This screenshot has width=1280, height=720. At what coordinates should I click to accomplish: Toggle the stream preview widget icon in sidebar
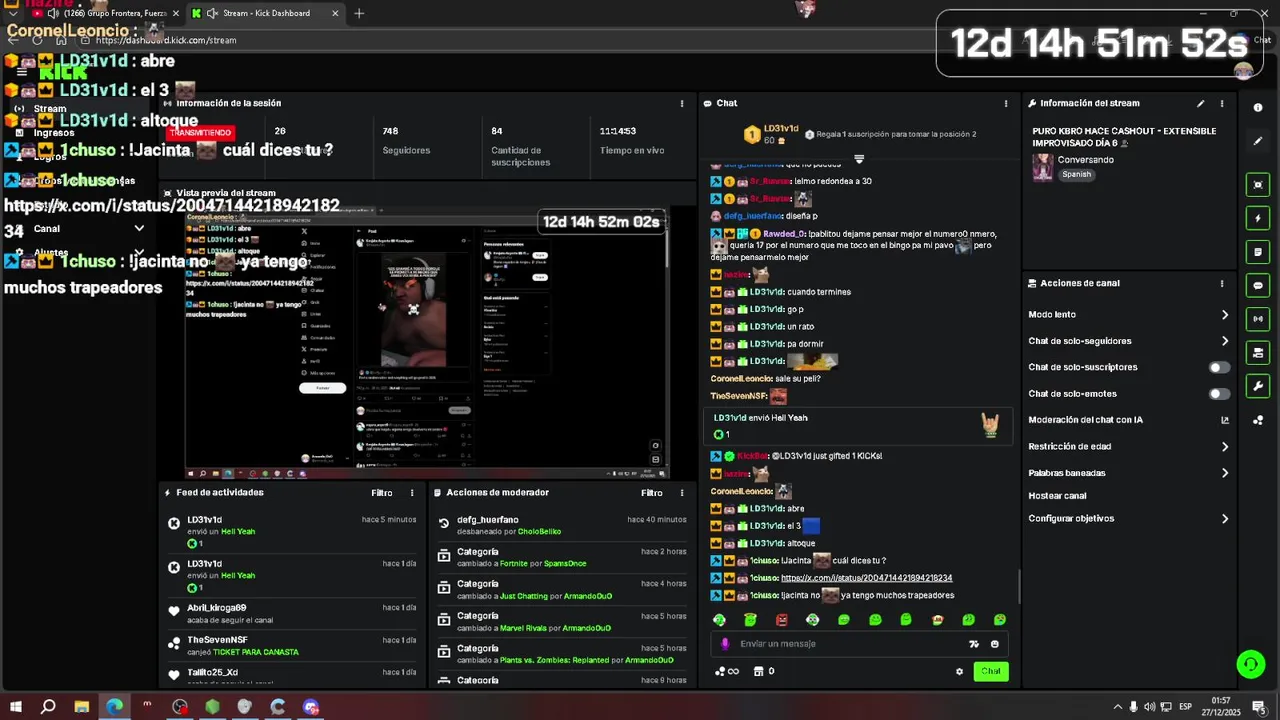(1258, 184)
